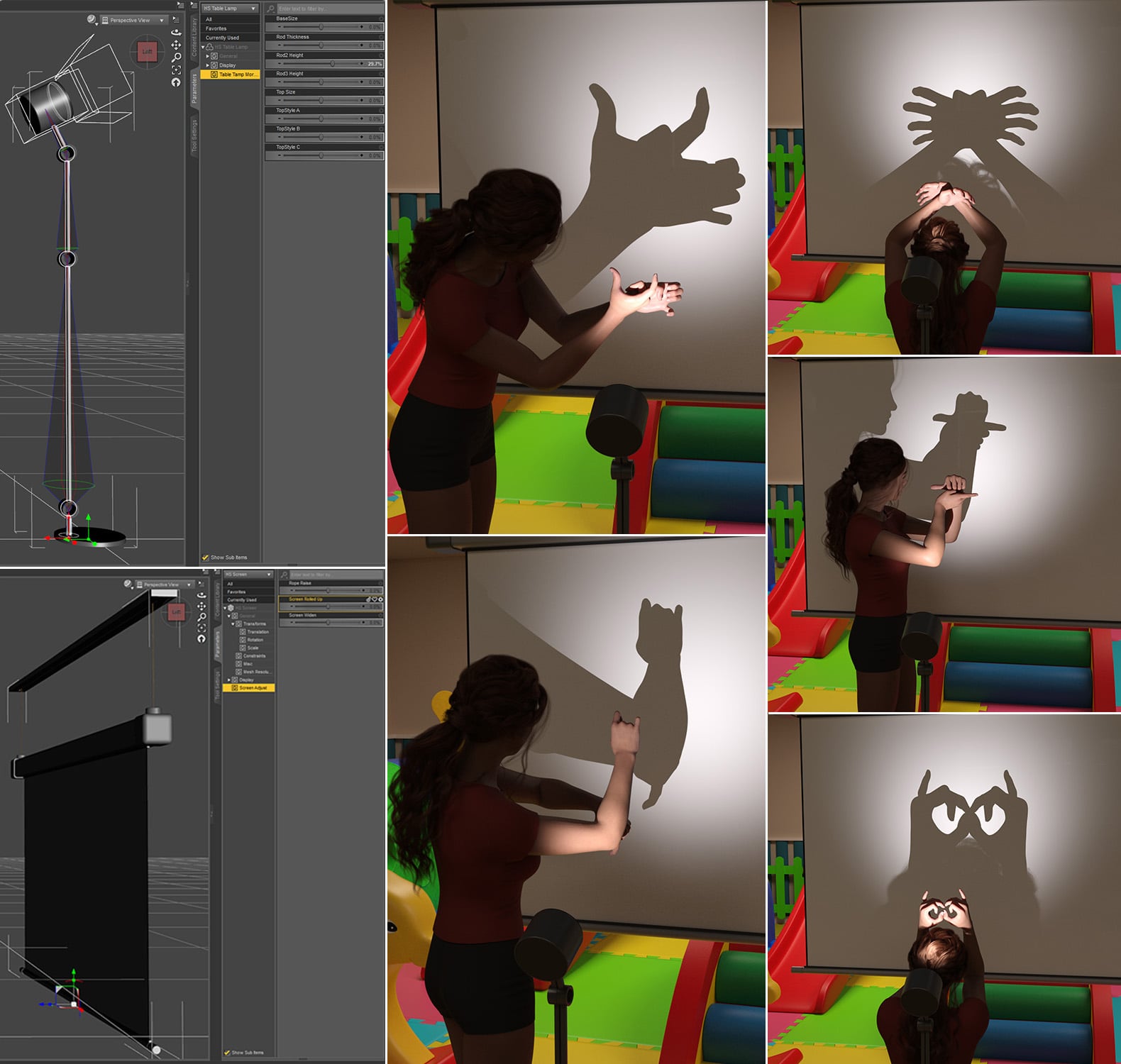Open Perspective View dropdown in lamp viewport
The image size is (1121, 1064).
tap(134, 20)
